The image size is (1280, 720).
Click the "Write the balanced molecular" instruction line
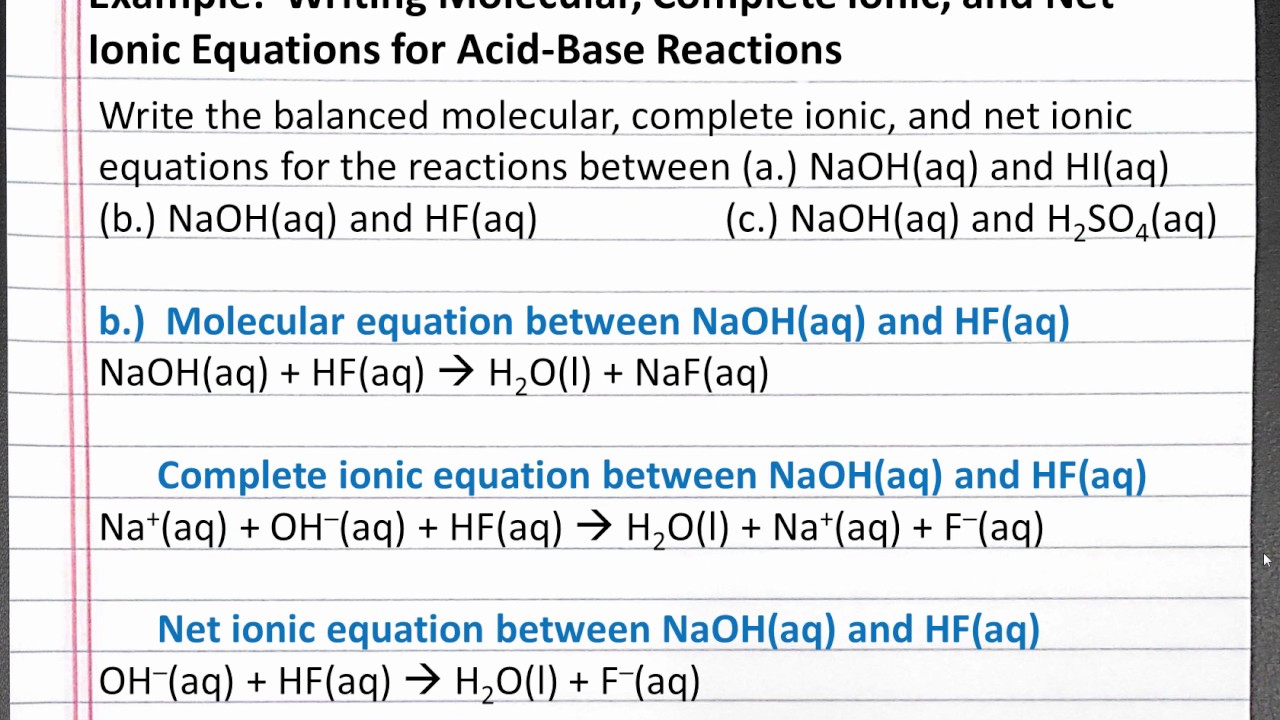[x=615, y=116]
